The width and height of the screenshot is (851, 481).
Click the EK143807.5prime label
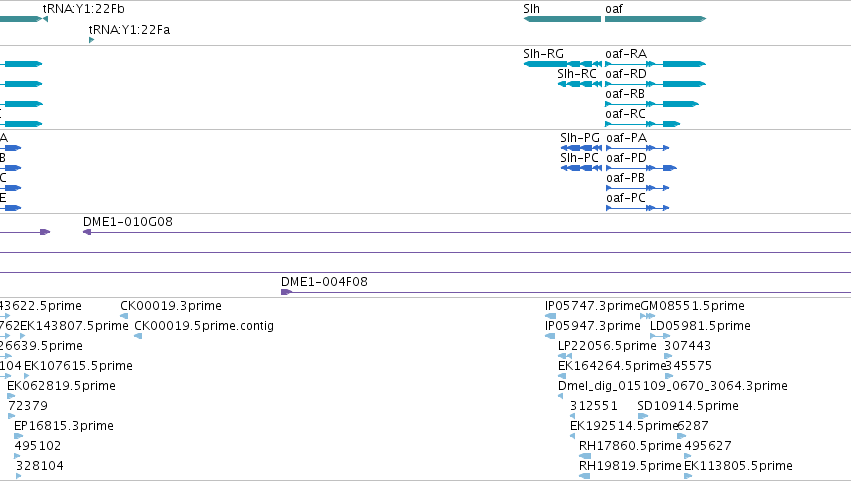pyautogui.click(x=74, y=326)
